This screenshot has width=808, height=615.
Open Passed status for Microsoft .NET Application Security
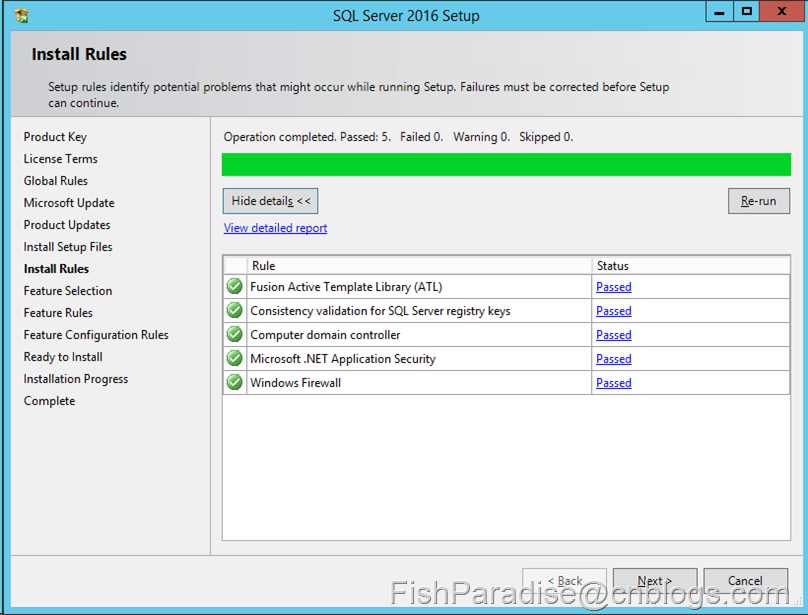pos(613,359)
